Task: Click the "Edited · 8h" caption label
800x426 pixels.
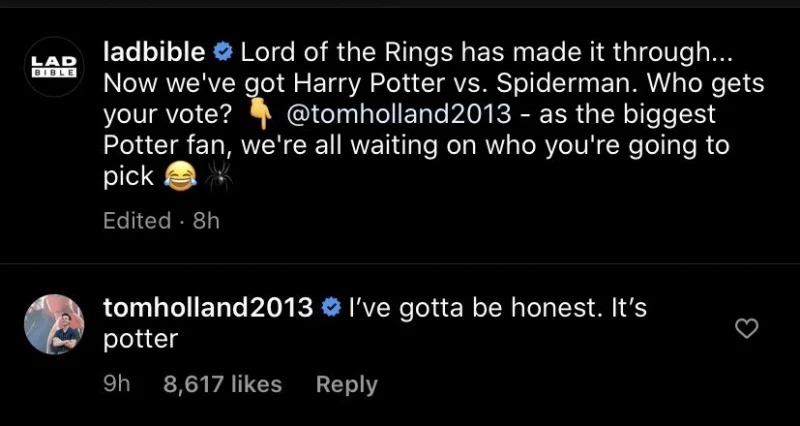Action: 160,221
